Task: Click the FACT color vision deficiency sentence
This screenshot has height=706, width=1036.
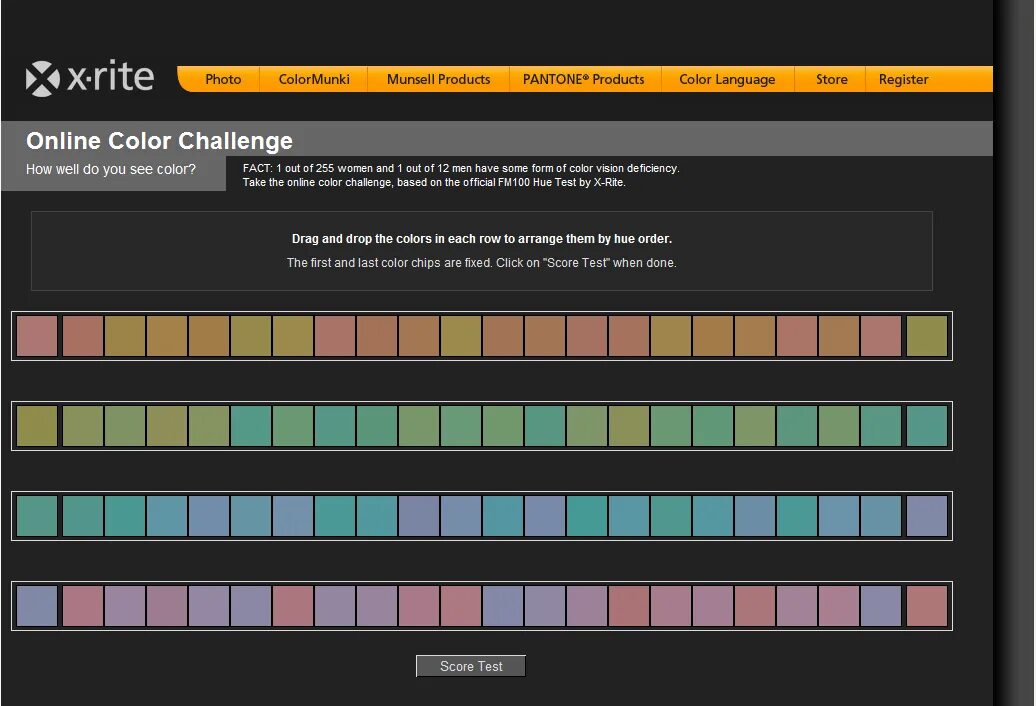Action: [461, 168]
